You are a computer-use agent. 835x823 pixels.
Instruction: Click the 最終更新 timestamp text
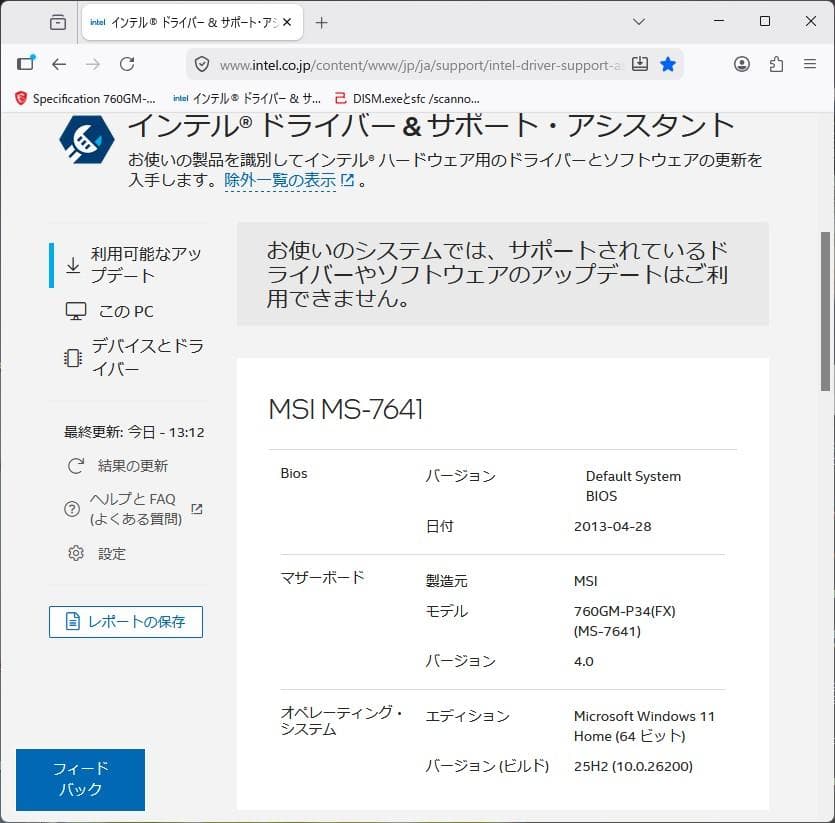click(x=134, y=432)
